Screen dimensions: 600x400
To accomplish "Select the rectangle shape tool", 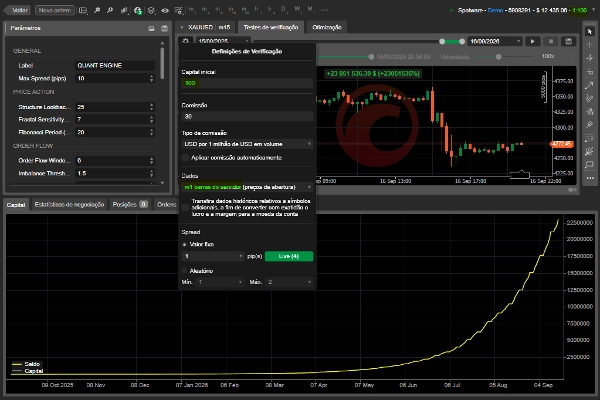I will tap(590, 165).
